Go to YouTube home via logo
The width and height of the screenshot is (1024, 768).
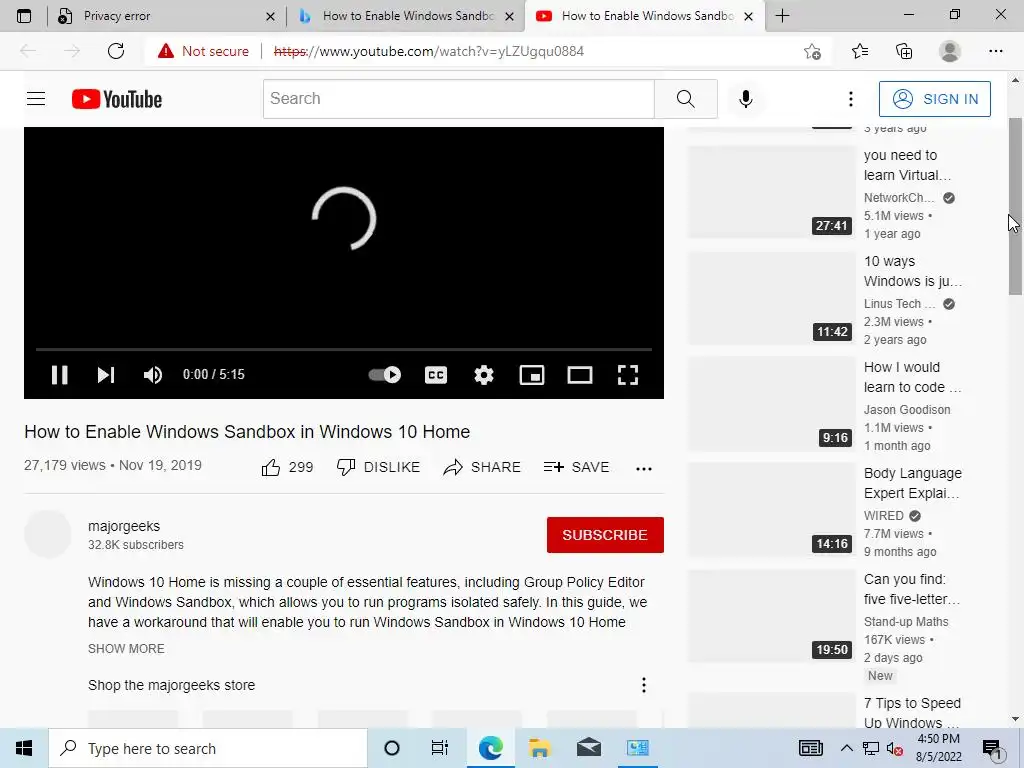click(x=117, y=99)
